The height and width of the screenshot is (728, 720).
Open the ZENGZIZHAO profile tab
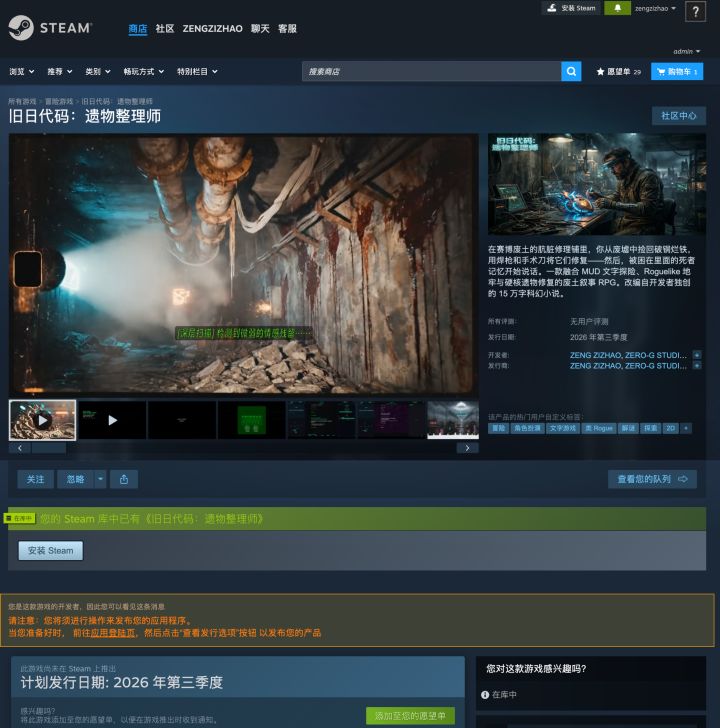point(213,29)
